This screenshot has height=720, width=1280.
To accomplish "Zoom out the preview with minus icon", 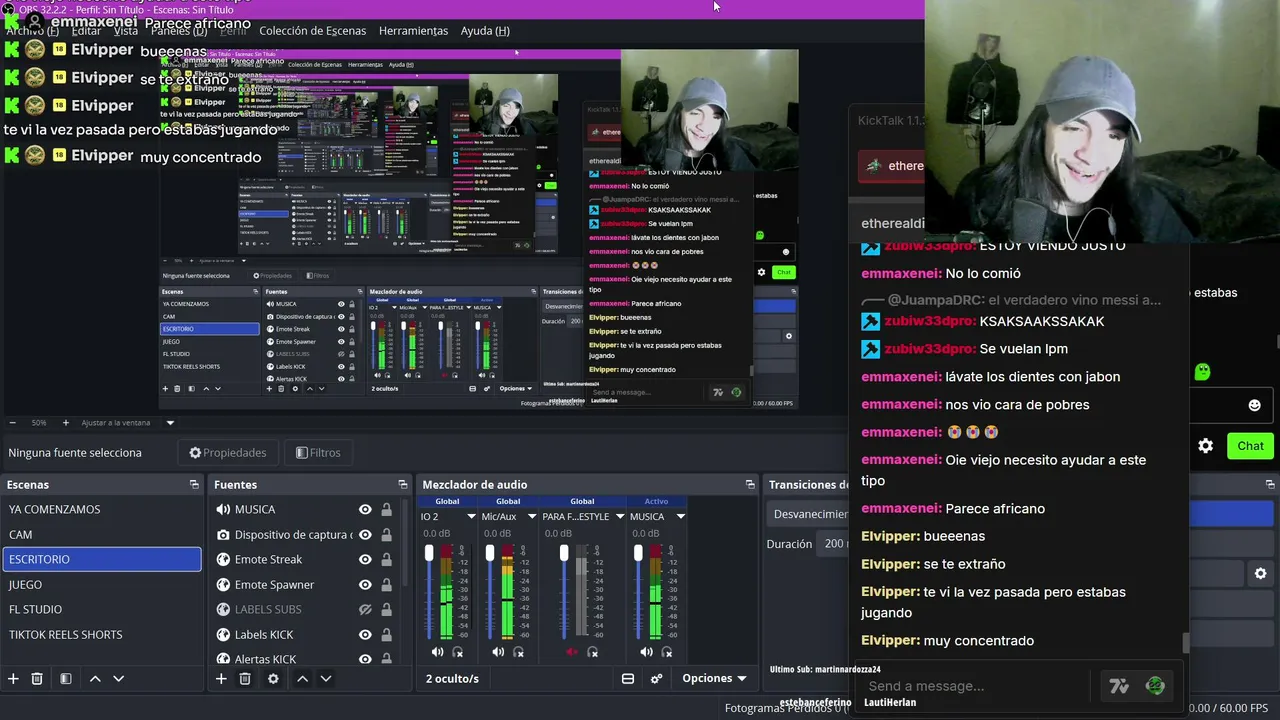I will tap(12, 423).
